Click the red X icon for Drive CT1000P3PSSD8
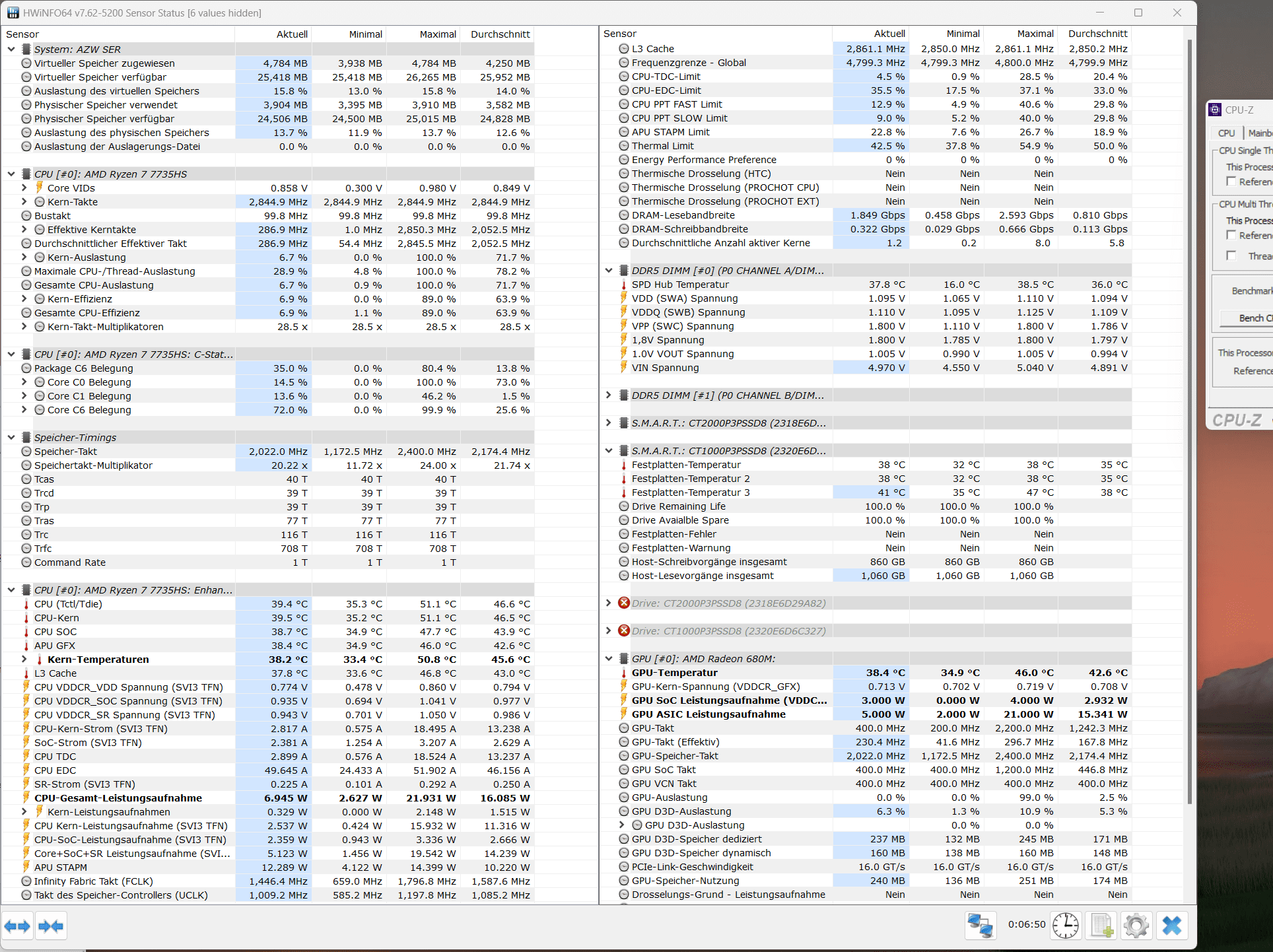Image resolution: width=1273 pixels, height=952 pixels. point(624,631)
